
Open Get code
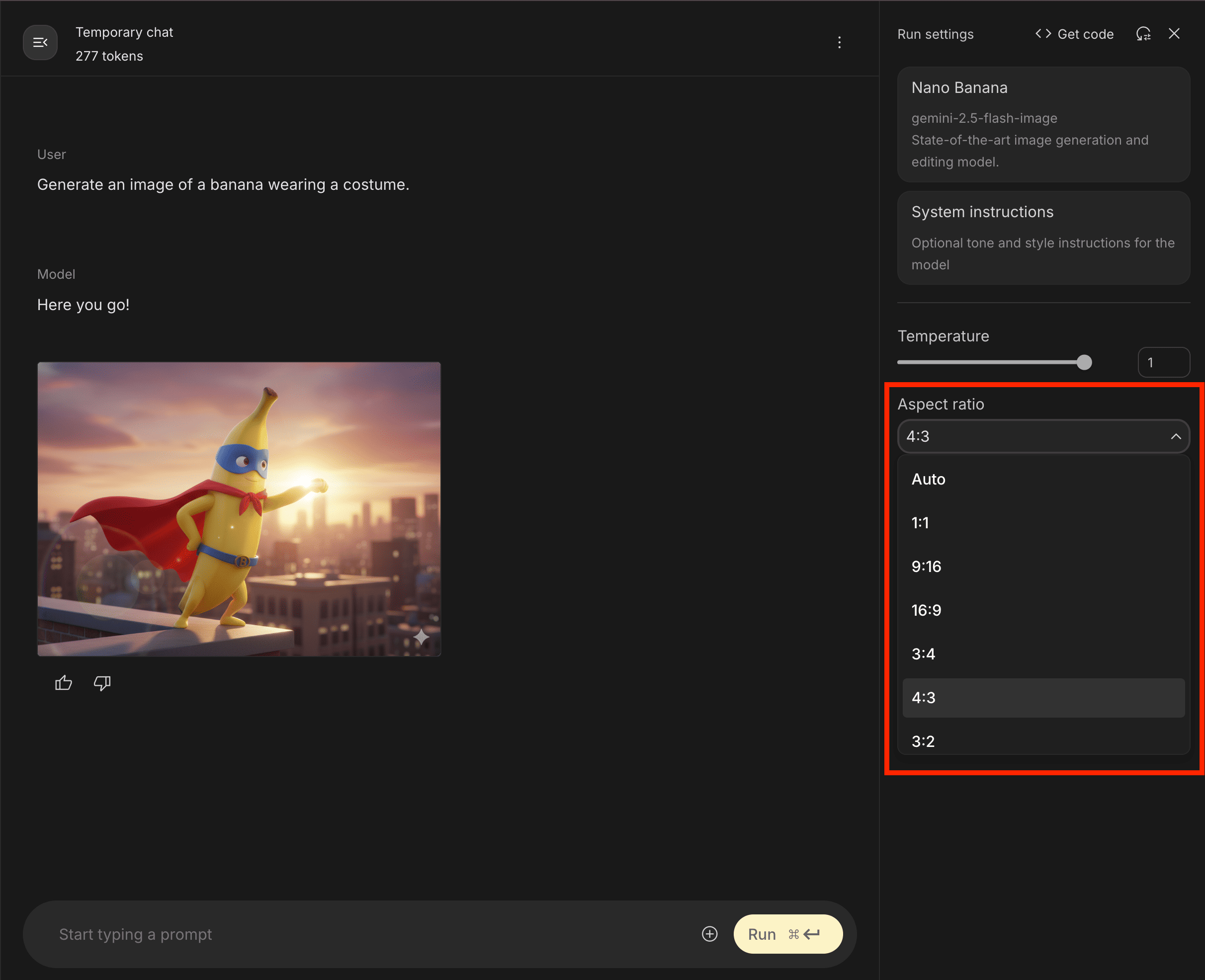(x=1074, y=34)
